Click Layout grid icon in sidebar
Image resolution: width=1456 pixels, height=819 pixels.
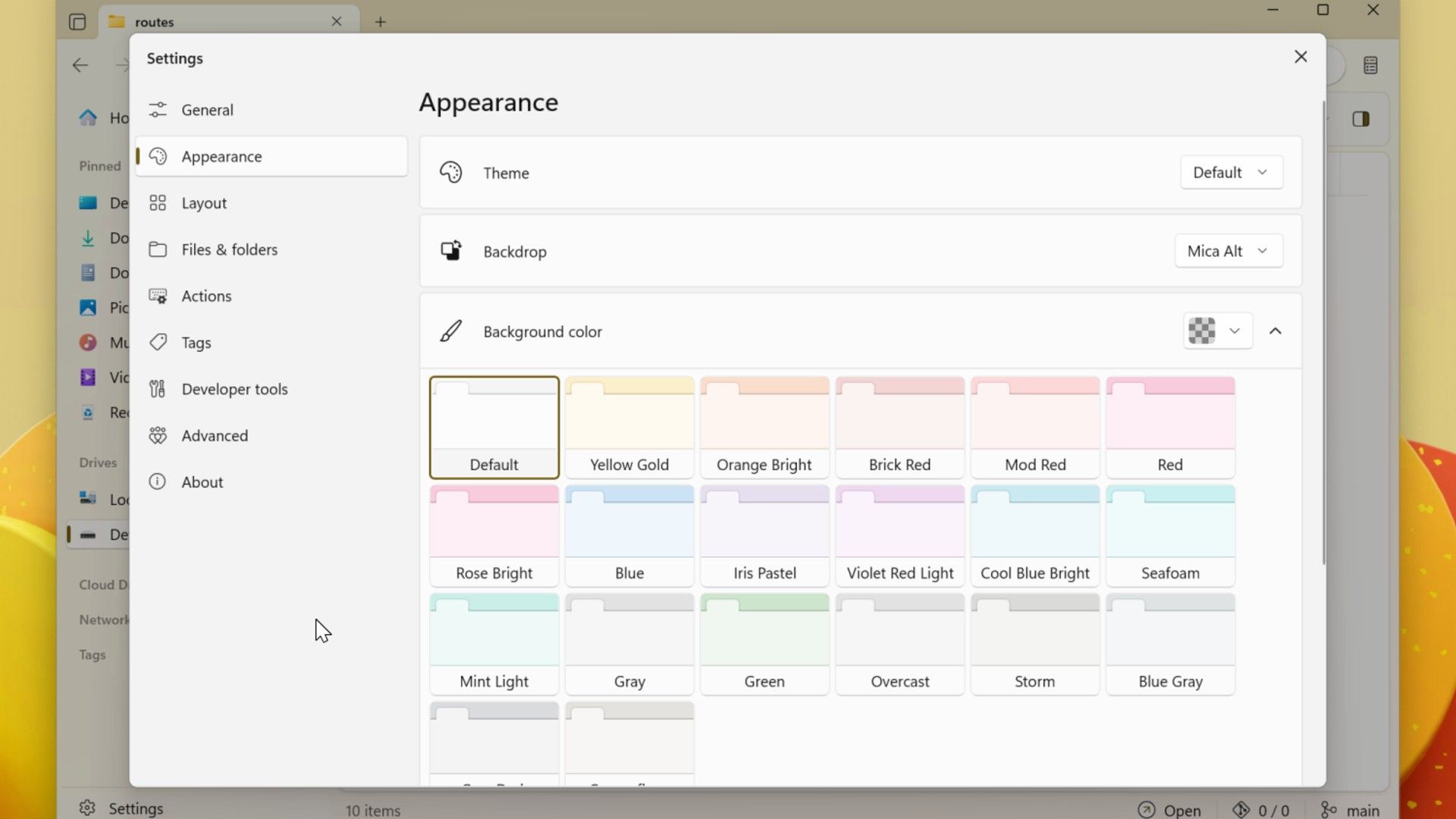158,203
